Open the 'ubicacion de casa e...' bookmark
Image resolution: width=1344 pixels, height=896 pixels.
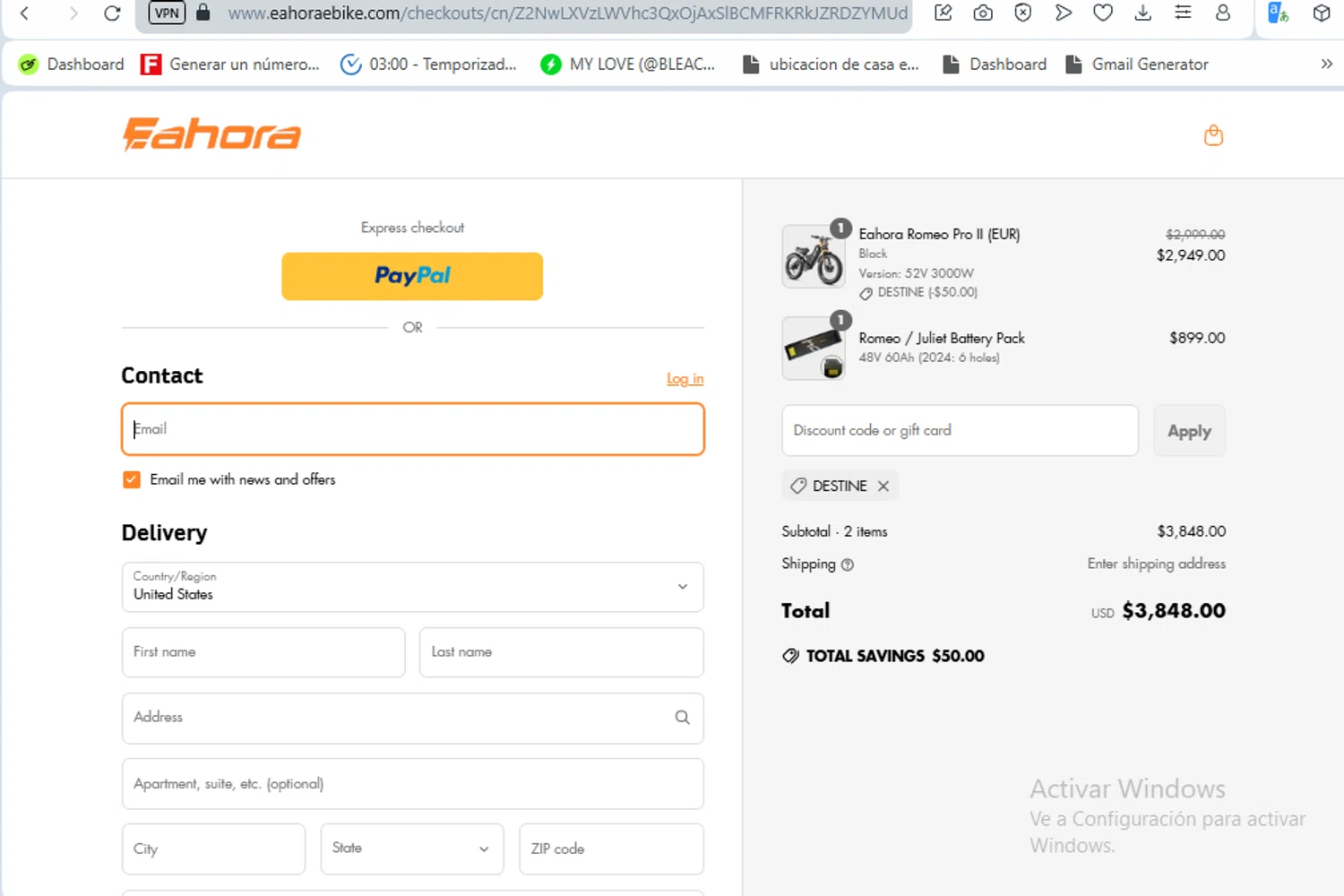(831, 64)
